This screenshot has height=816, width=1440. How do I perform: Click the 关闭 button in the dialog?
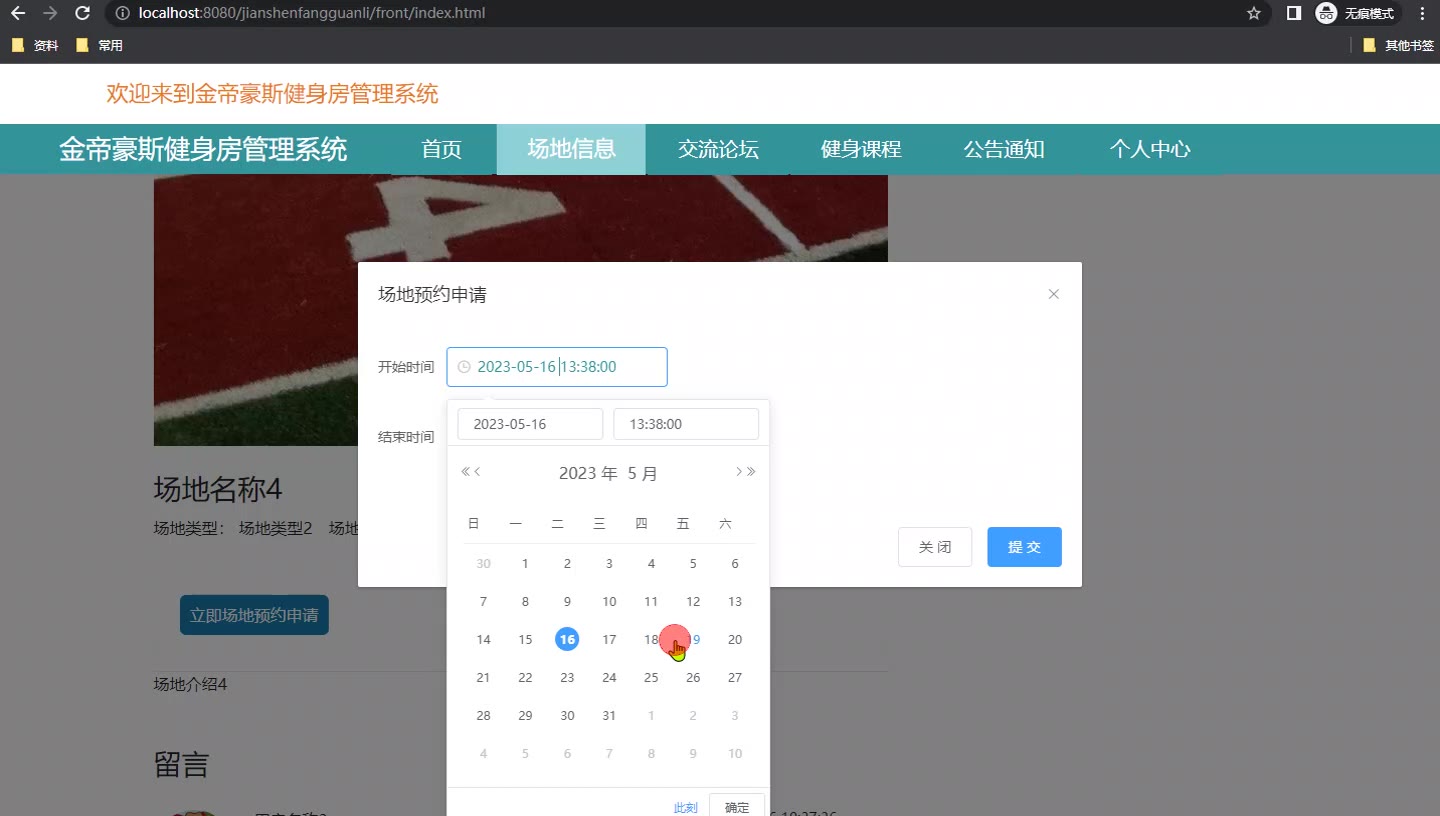coord(935,547)
